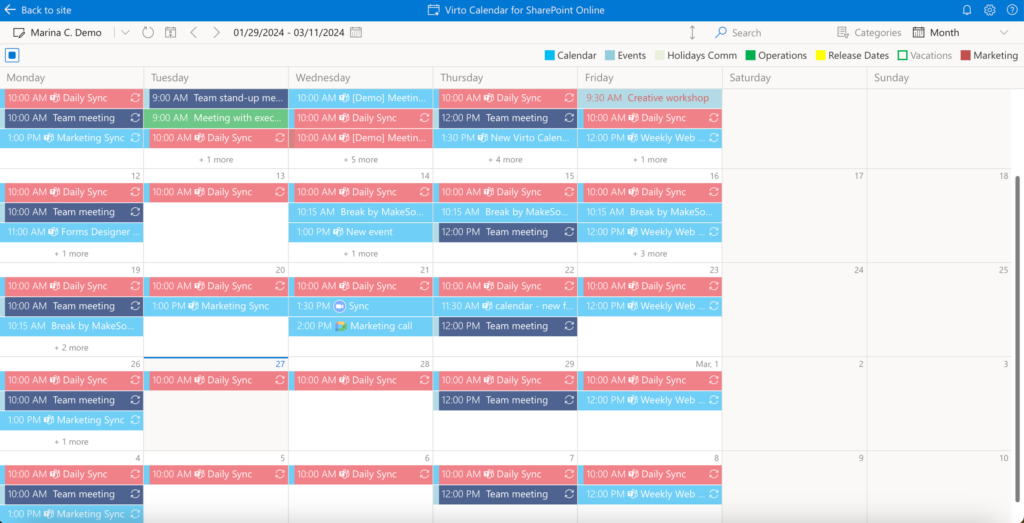The height and width of the screenshot is (523, 1024).
Task: Click the 01/29/2024 - 03/11/2024 date range
Action: click(289, 33)
